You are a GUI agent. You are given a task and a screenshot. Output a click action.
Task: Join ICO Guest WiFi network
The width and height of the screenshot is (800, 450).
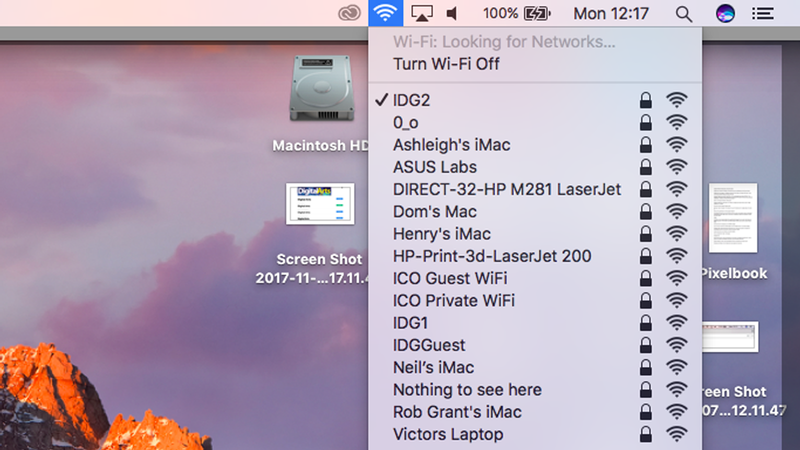[x=535, y=278]
